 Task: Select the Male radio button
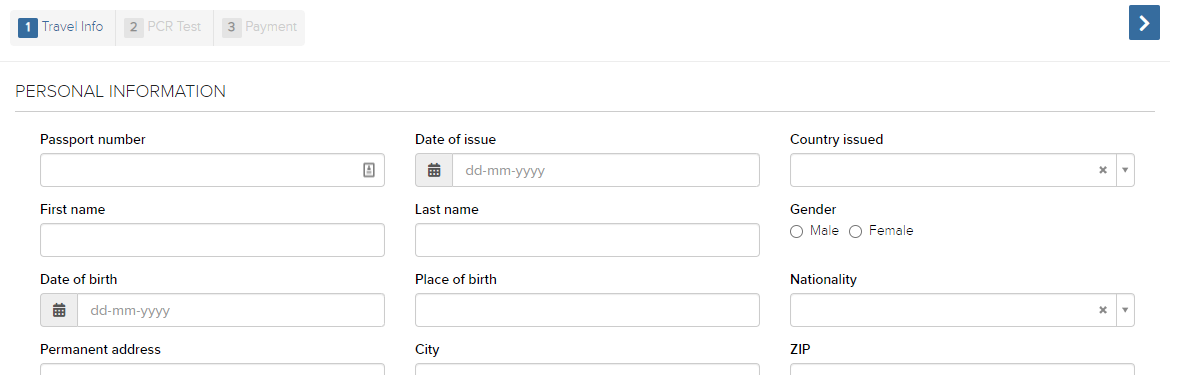796,232
